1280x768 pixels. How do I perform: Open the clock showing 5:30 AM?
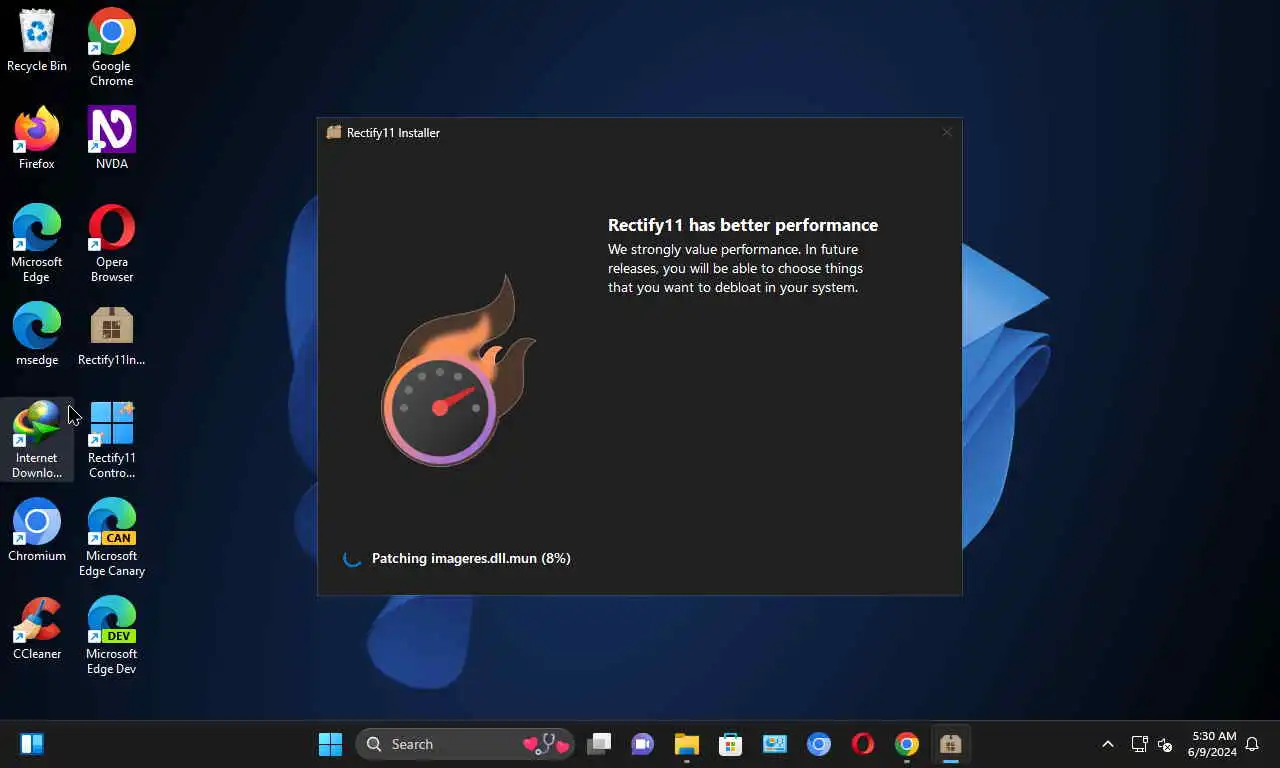coord(1213,744)
